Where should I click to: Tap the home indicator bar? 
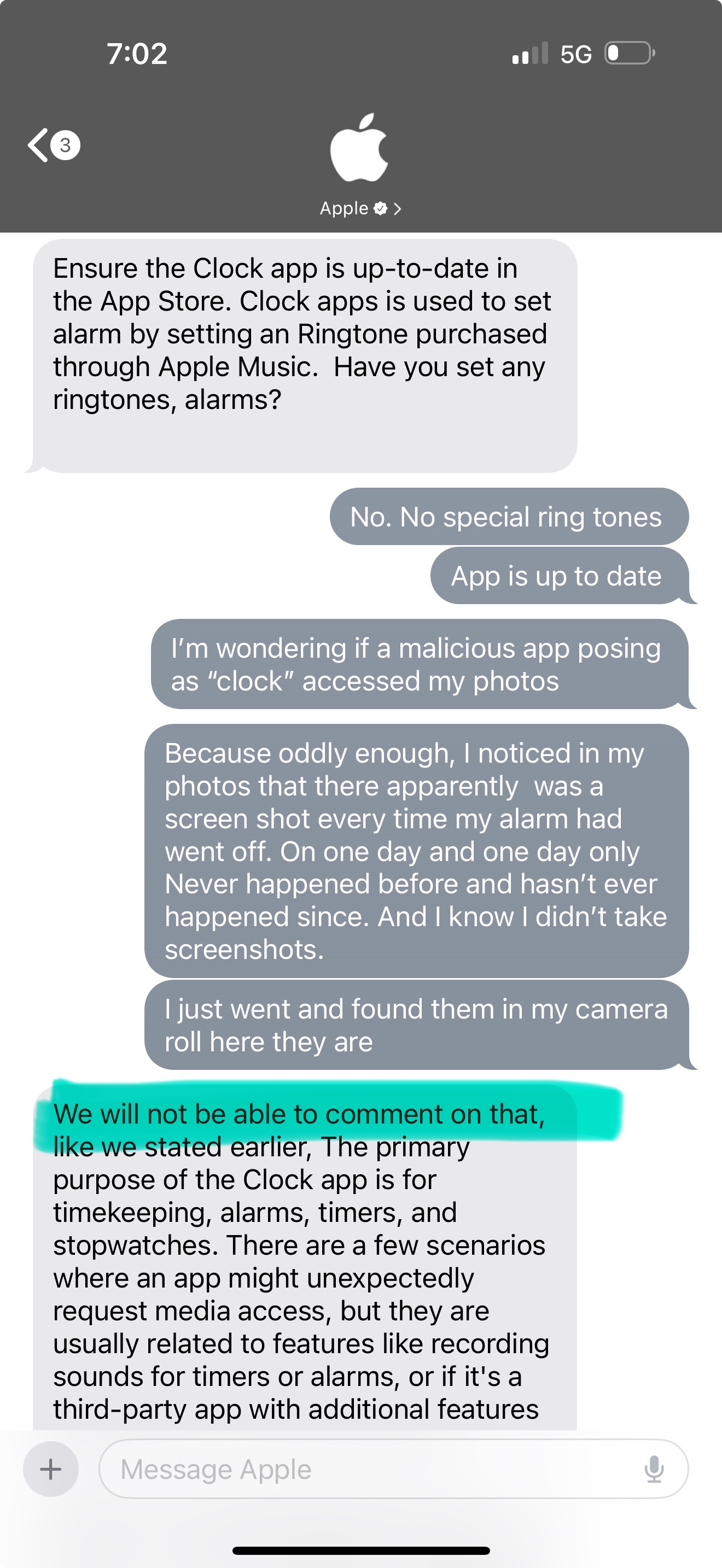tap(361, 1551)
